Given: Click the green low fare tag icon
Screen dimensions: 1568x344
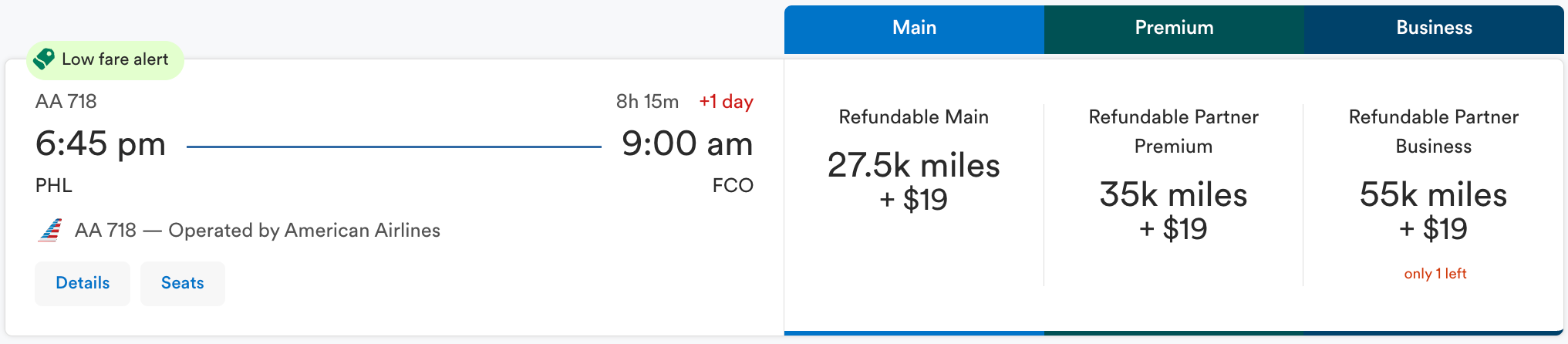Looking at the screenshot, I should click(x=44, y=59).
